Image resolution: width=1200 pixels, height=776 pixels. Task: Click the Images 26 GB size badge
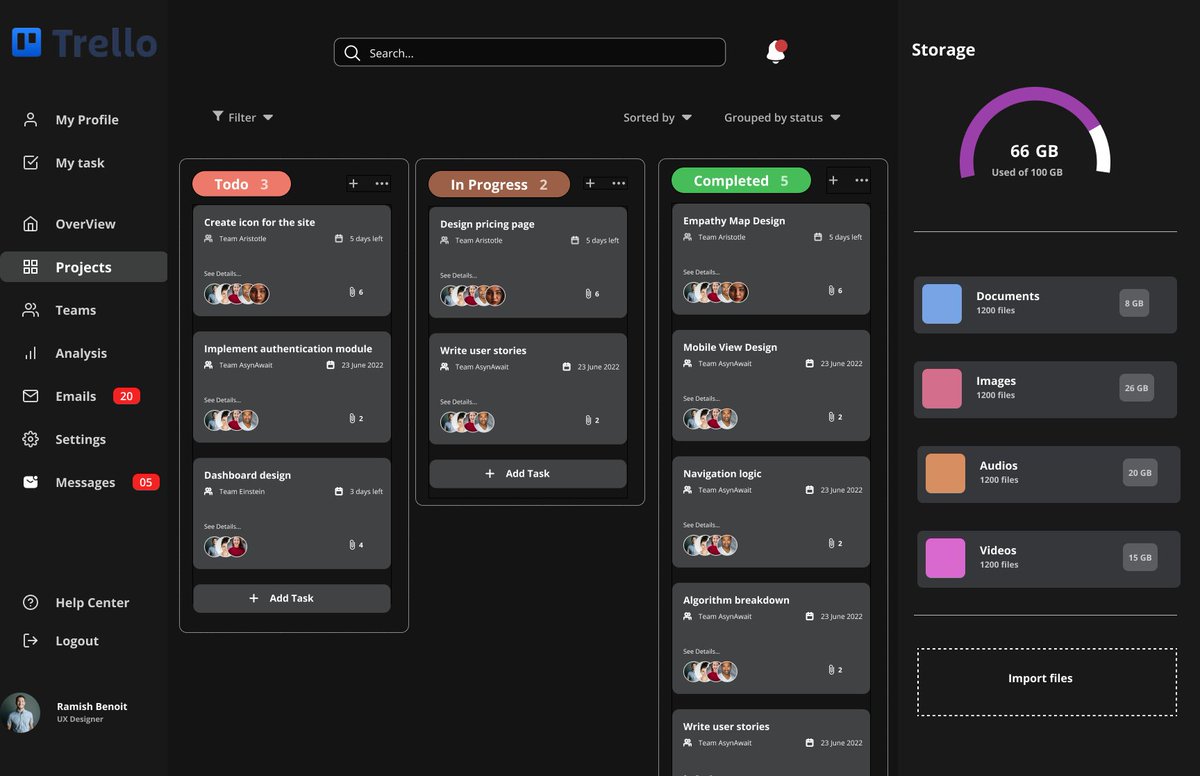click(1136, 388)
